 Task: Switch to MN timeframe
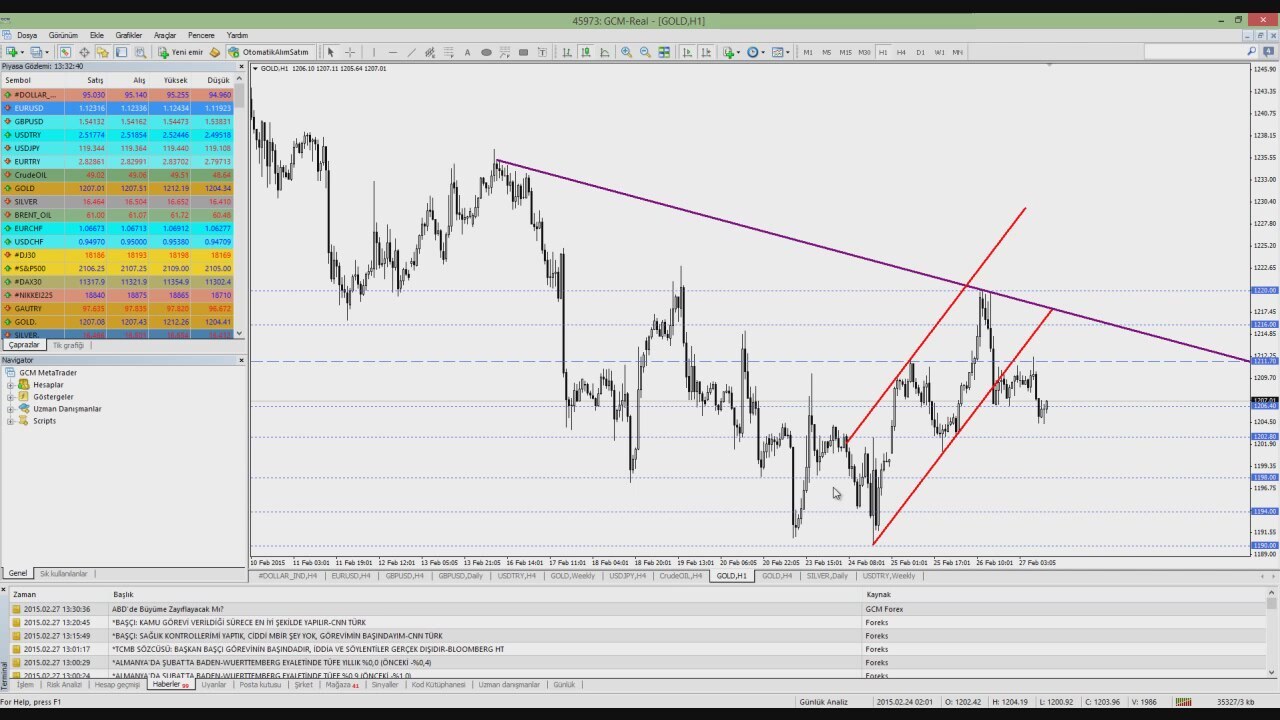coord(957,52)
